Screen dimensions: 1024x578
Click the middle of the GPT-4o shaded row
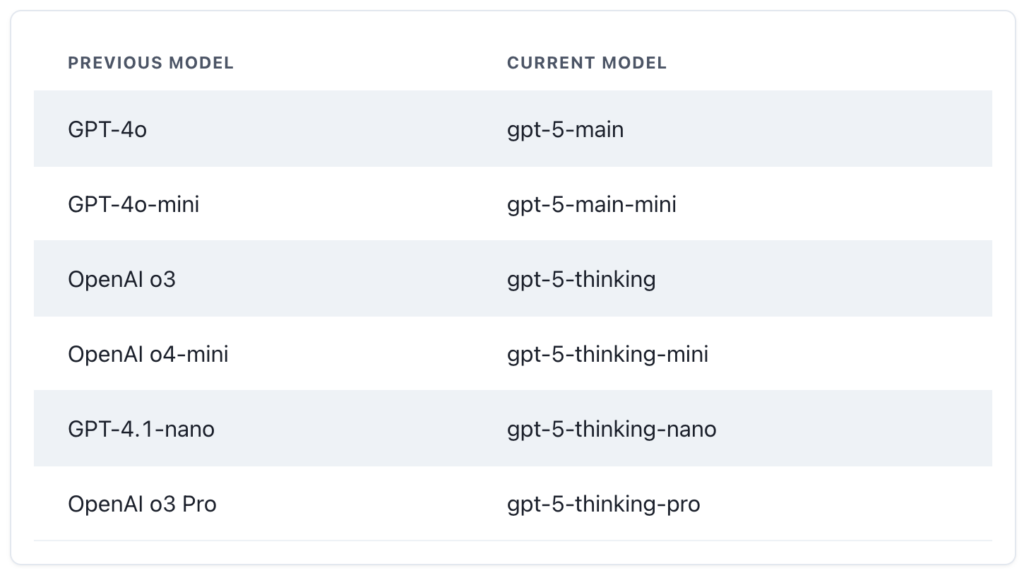pyautogui.click(x=512, y=129)
